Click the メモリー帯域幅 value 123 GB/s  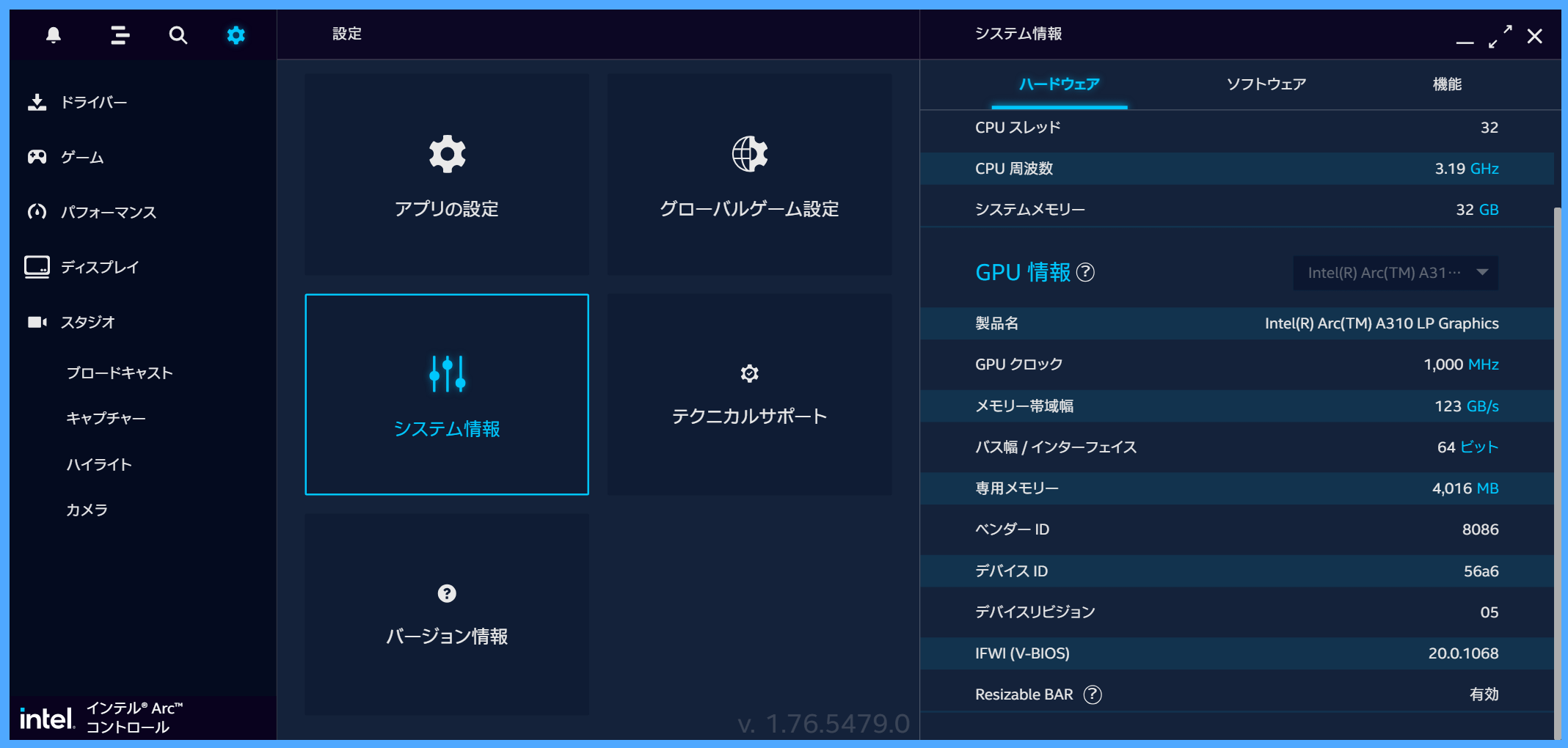coord(1467,406)
